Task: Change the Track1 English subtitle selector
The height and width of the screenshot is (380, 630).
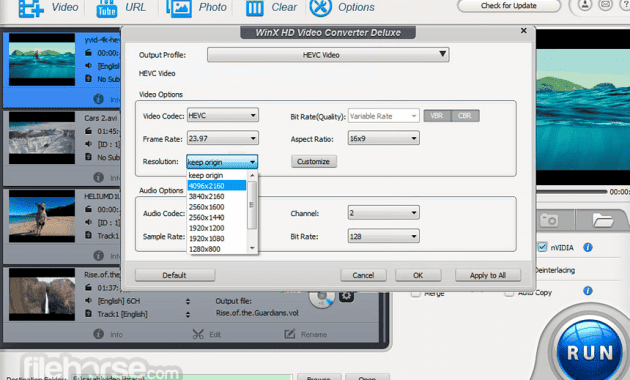Action: [188, 314]
